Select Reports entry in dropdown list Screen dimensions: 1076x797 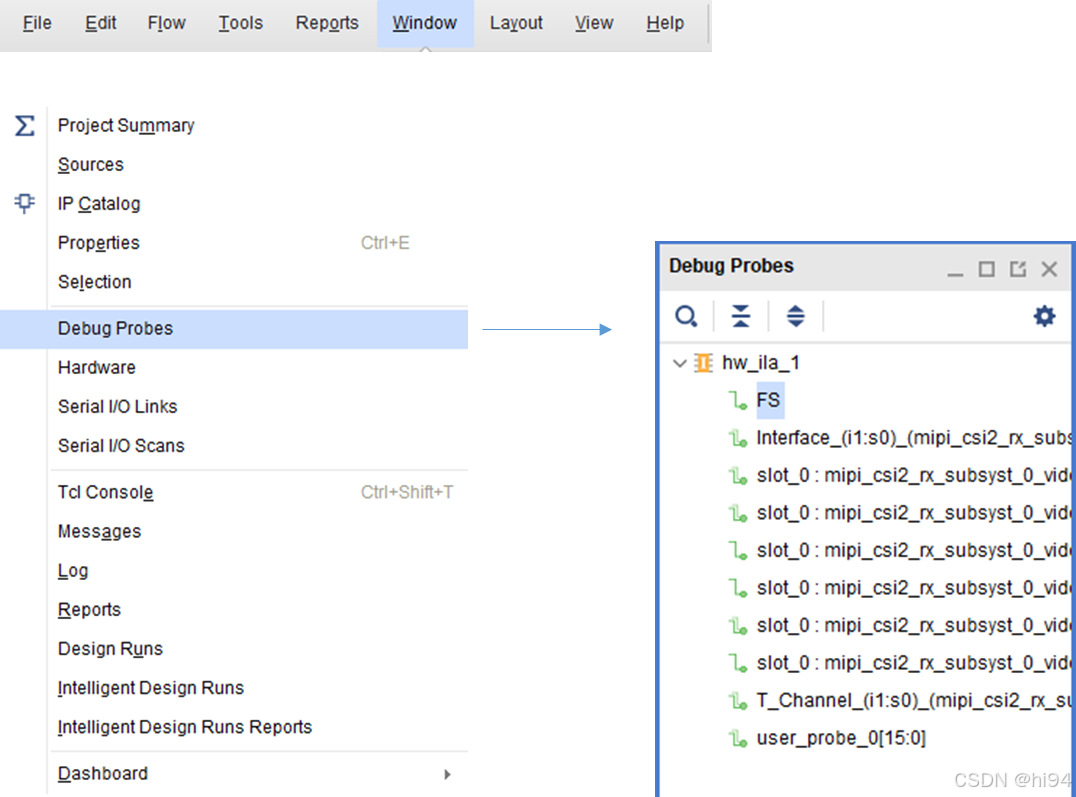pos(89,610)
